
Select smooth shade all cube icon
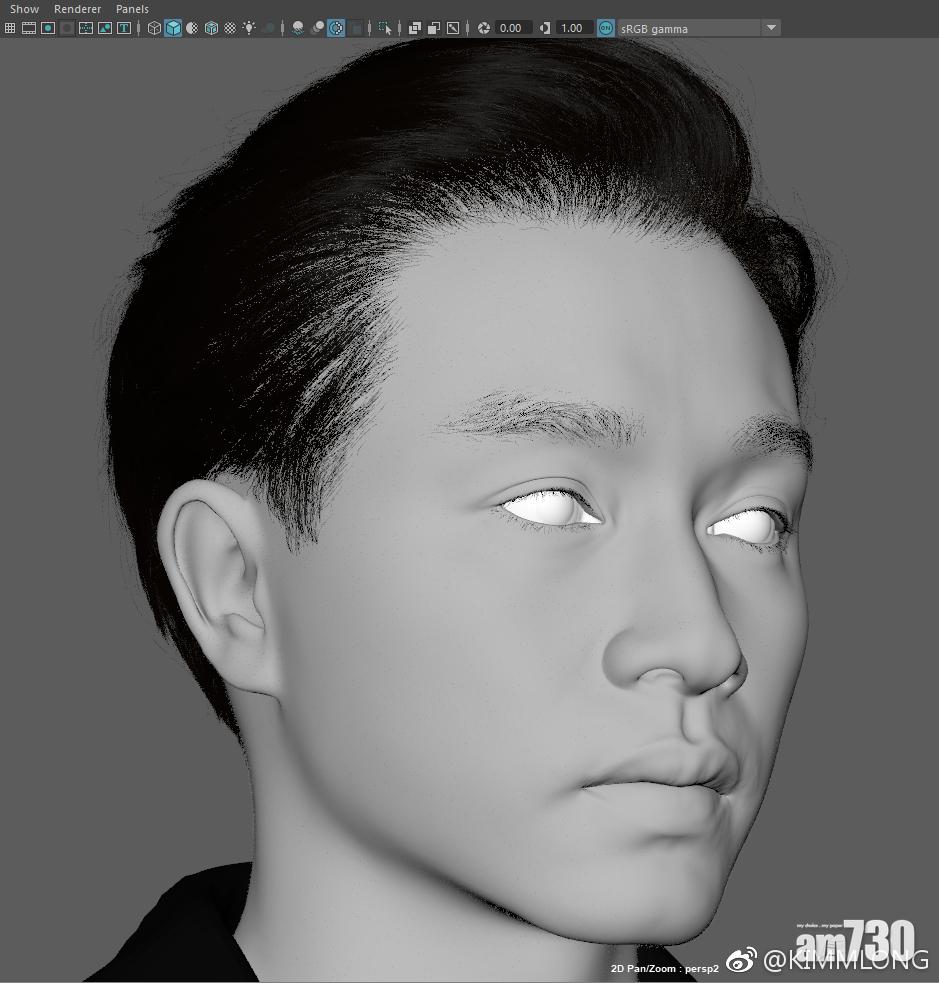click(x=173, y=28)
